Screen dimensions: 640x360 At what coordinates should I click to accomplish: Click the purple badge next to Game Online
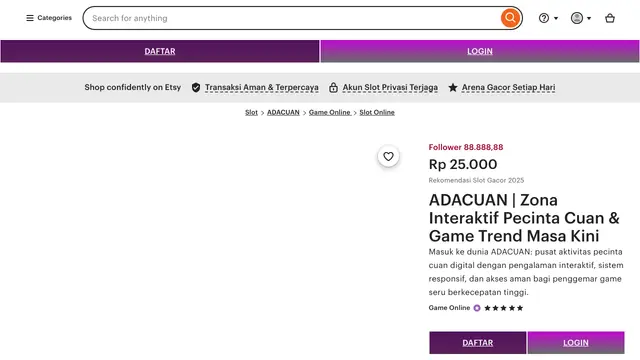pos(477,308)
